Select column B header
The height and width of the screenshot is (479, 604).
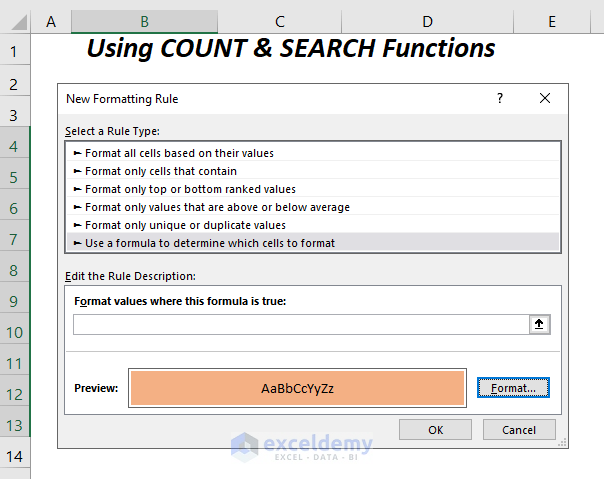pos(145,20)
